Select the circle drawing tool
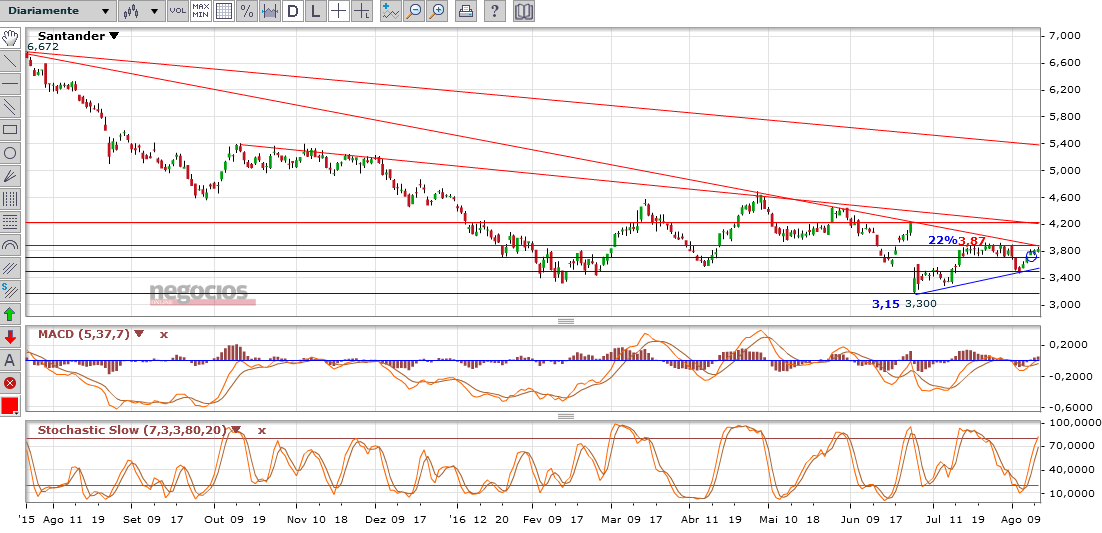The width and height of the screenshot is (1102, 533). pos(10,153)
